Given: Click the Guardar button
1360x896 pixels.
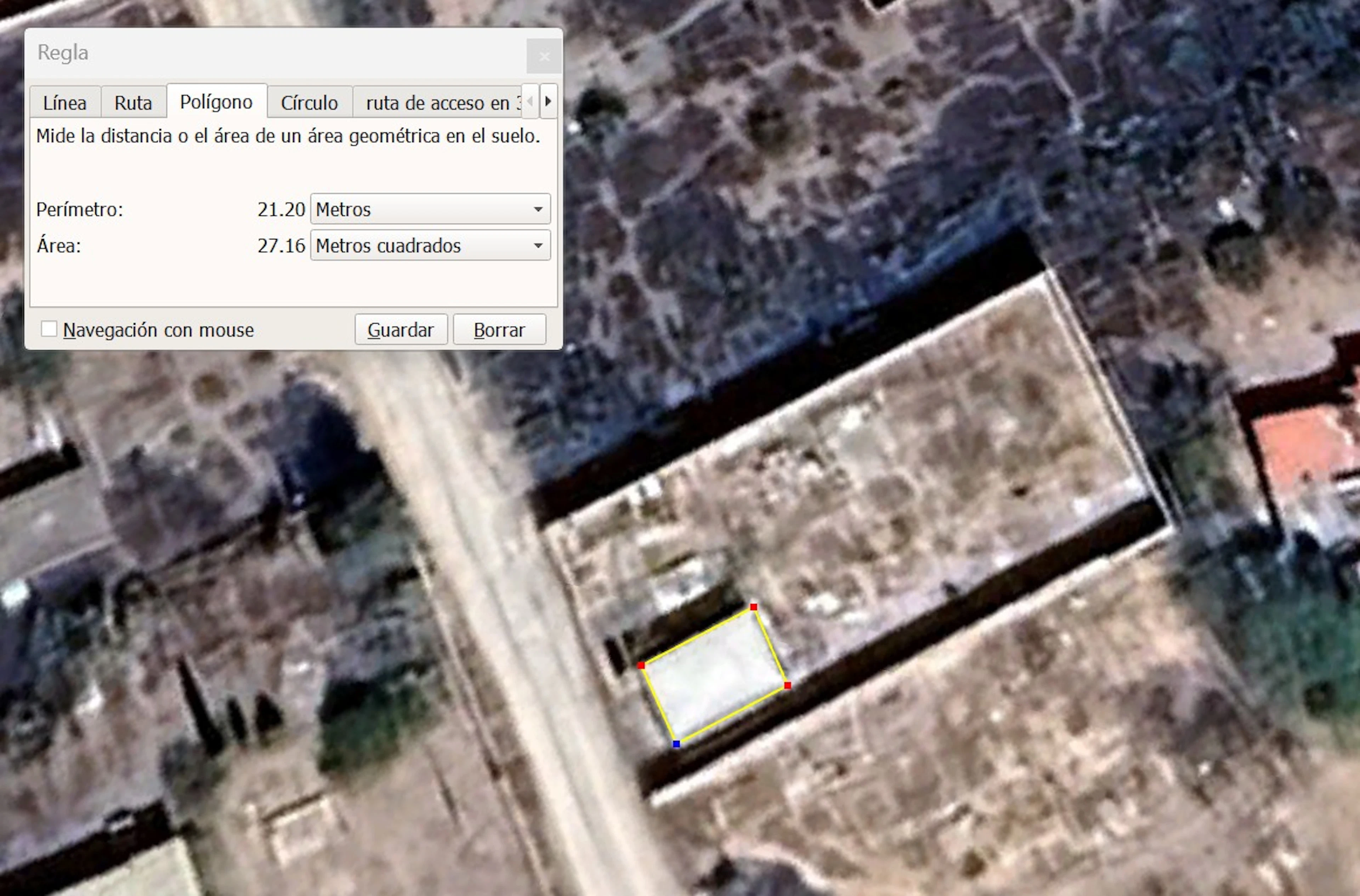Looking at the screenshot, I should pos(401,330).
